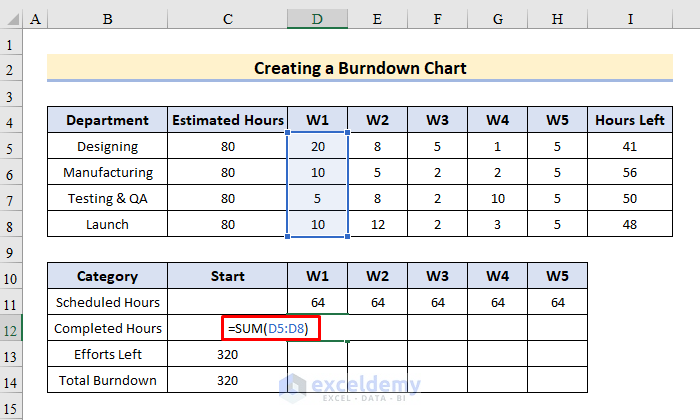Viewport: 700px width, 420px height.
Task: Select the 'Estimated Hours' header cell
Action: point(228,120)
